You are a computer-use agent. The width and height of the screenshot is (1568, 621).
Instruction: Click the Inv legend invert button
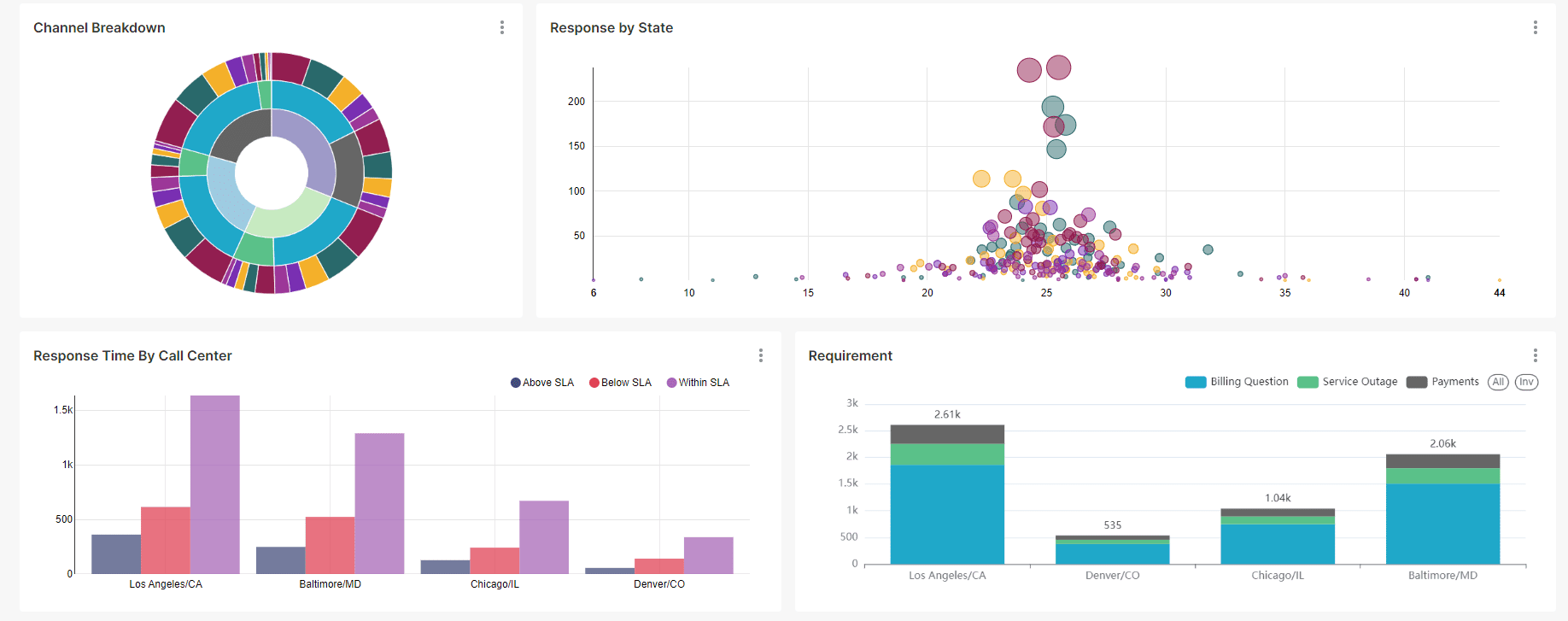click(1526, 382)
